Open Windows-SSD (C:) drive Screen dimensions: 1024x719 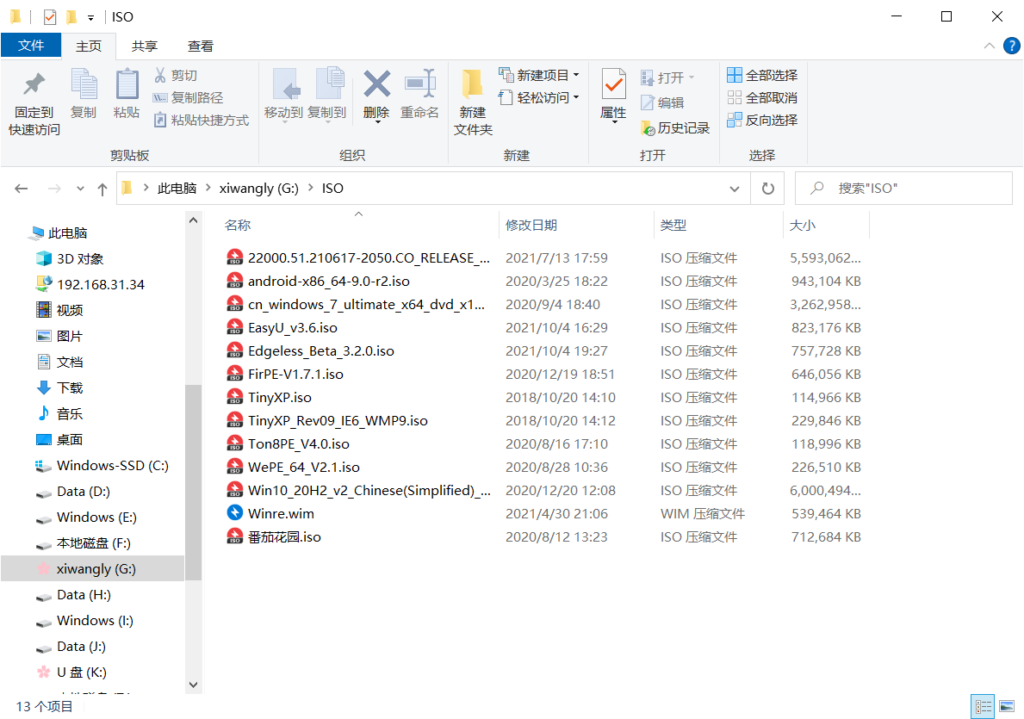tap(101, 466)
